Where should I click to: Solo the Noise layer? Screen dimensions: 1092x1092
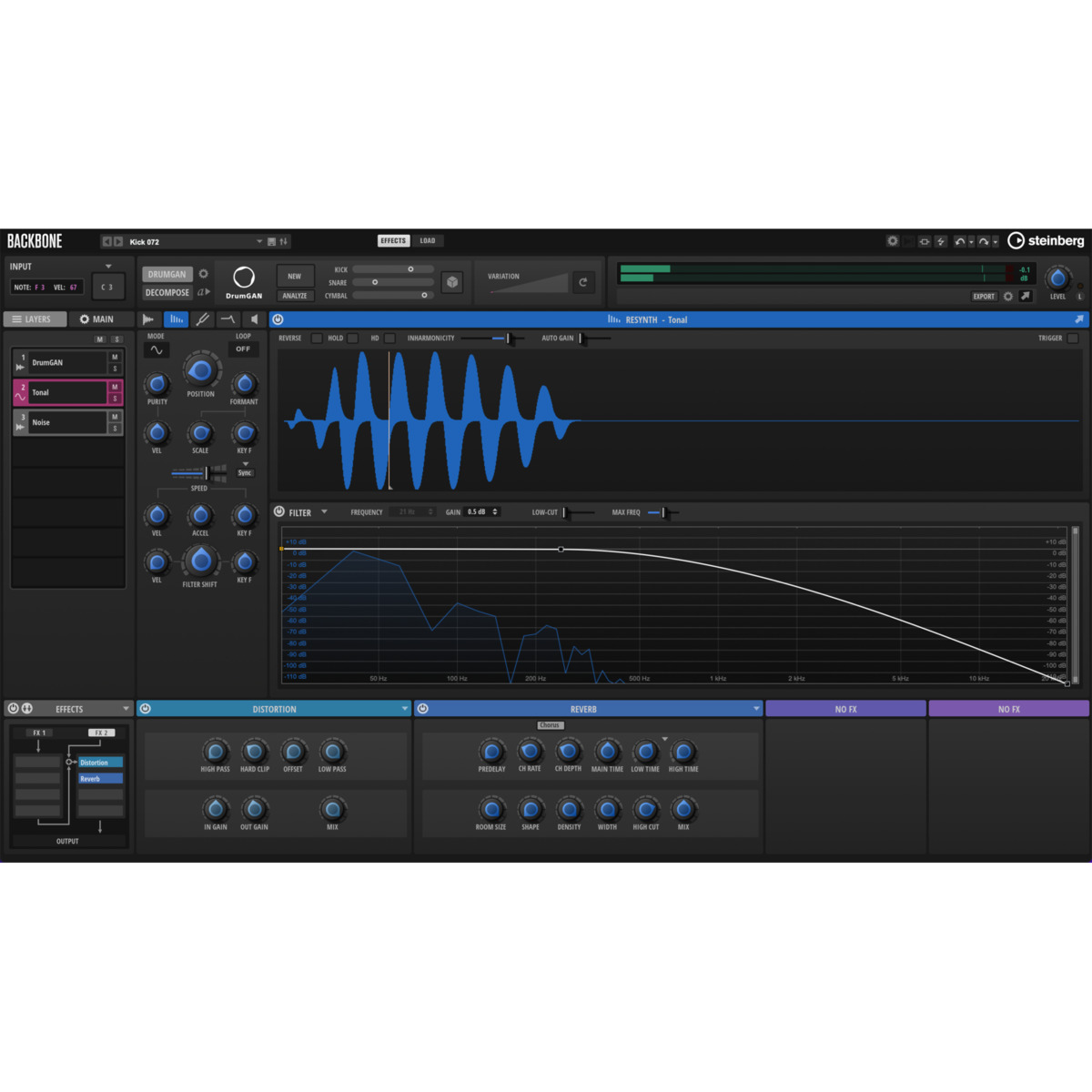point(115,428)
